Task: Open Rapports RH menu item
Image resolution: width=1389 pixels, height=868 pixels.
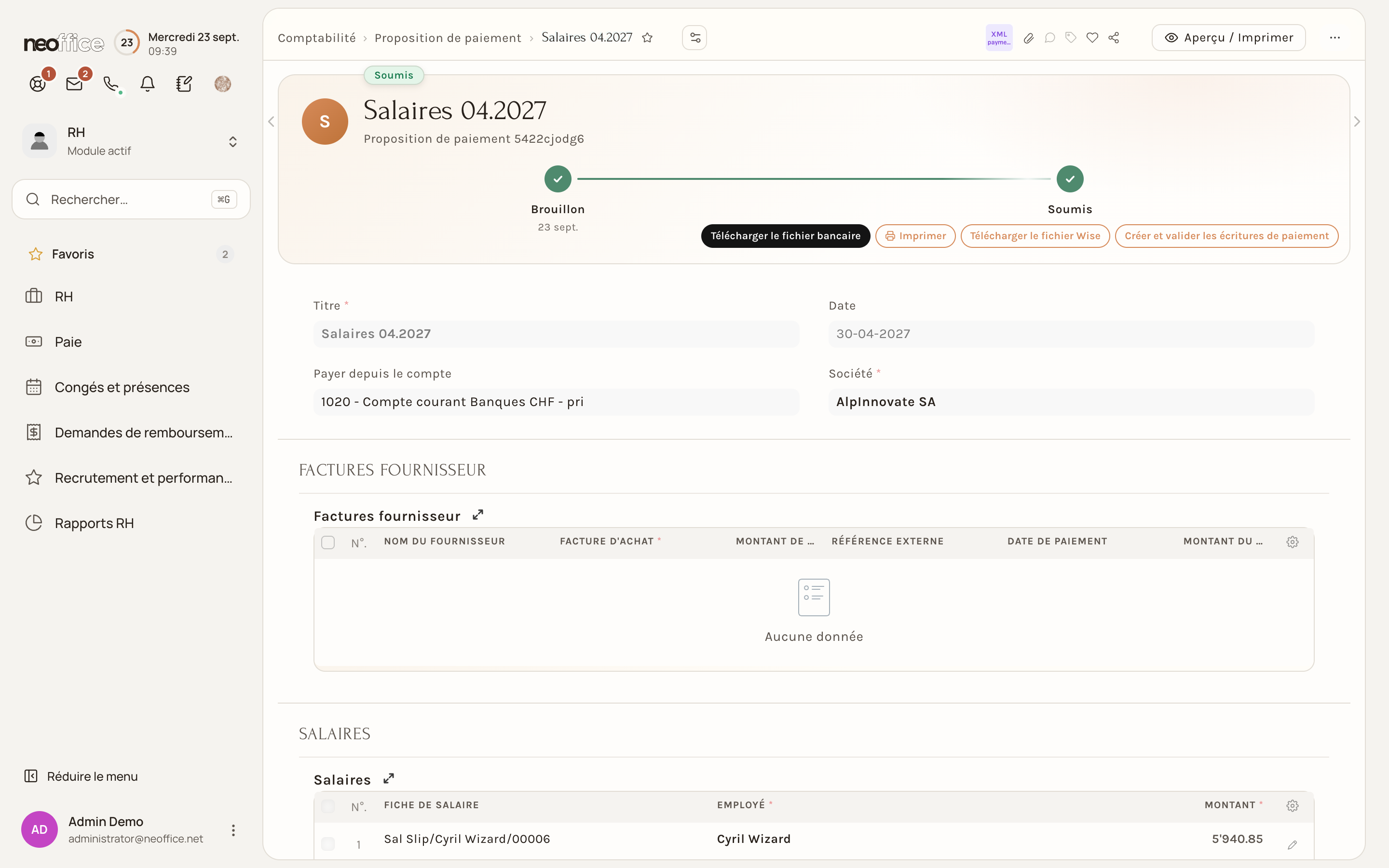Action: coord(131,523)
